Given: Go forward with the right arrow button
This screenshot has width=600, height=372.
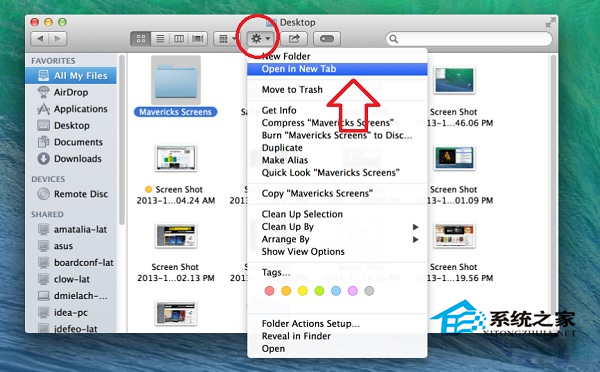Looking at the screenshot, I should (x=58, y=39).
